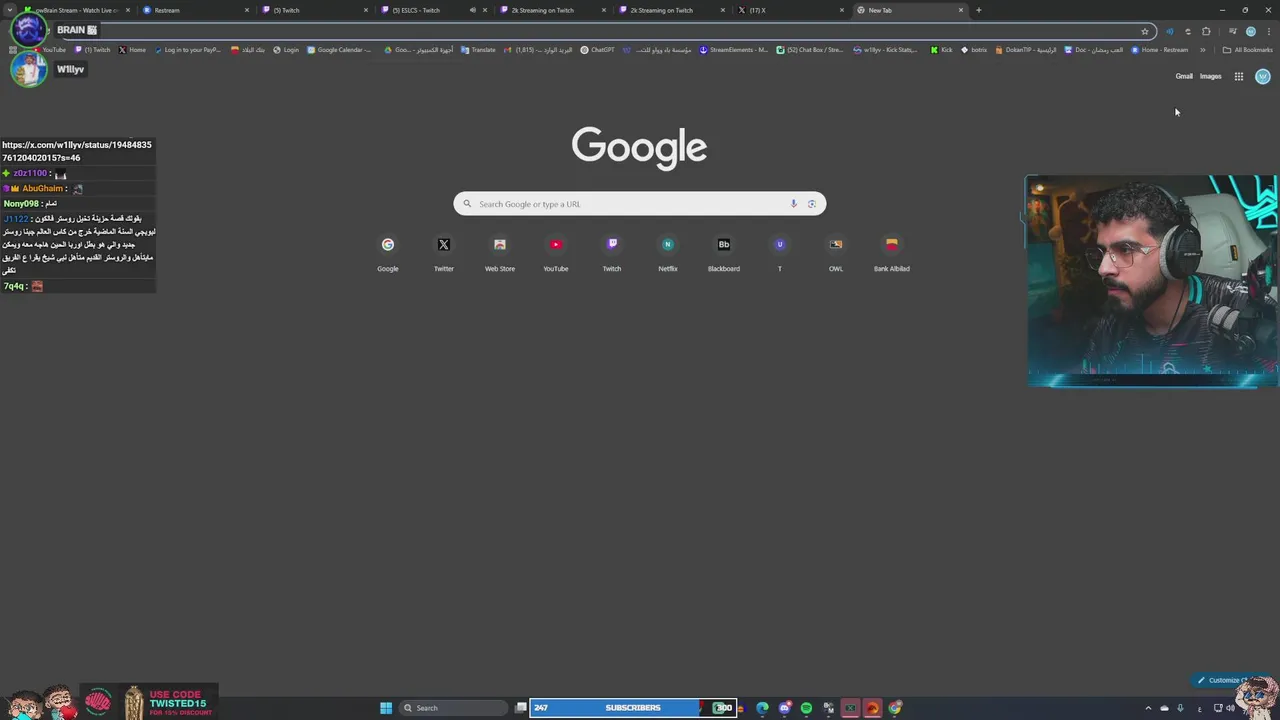Open the Google apps grid
Viewport: 1280px width, 720px height.
pos(1239,76)
